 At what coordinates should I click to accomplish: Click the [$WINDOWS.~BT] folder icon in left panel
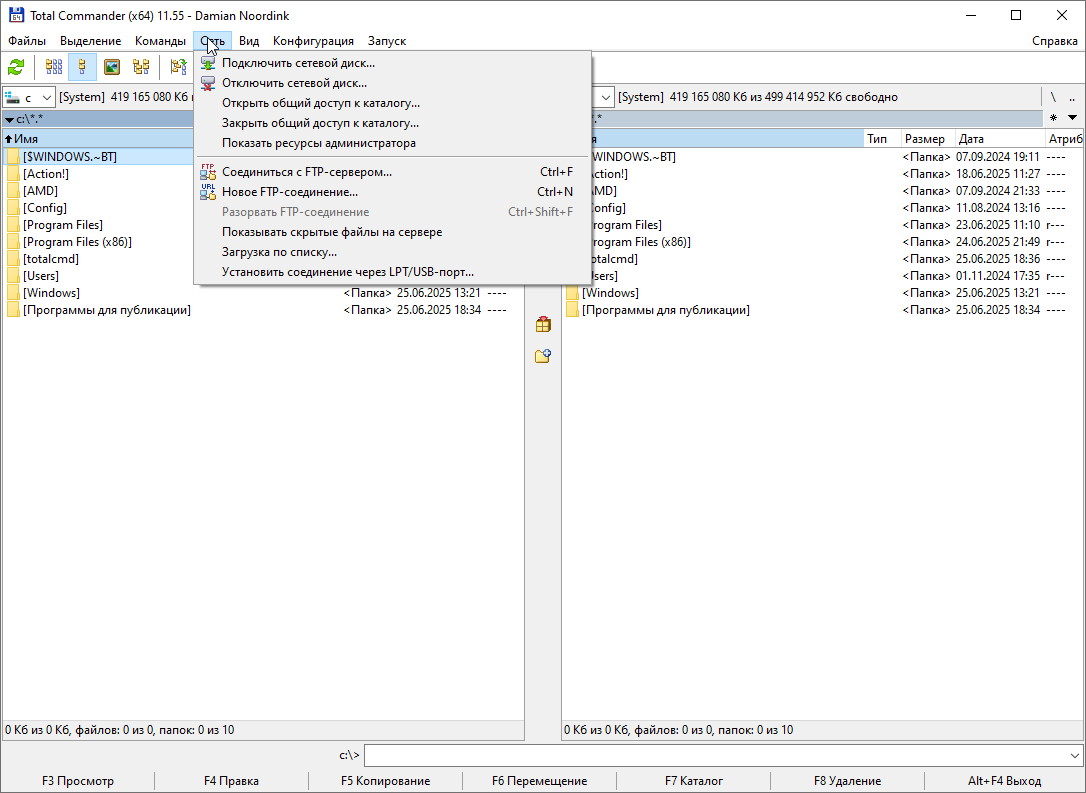pos(13,157)
